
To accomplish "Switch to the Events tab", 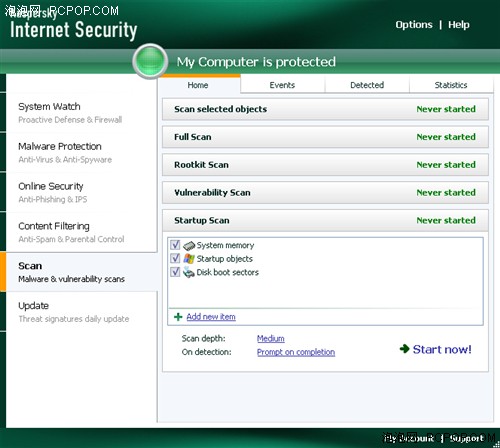I will pyautogui.click(x=282, y=85).
